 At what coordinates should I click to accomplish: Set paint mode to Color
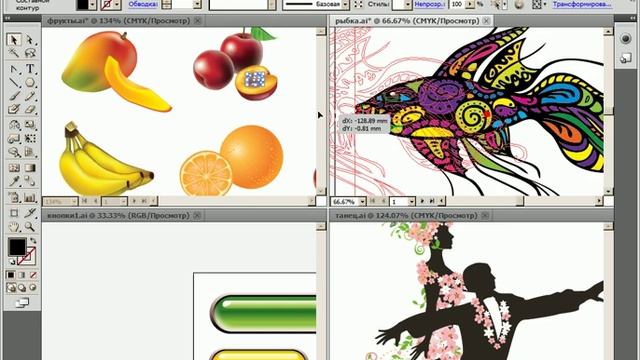coord(11,275)
